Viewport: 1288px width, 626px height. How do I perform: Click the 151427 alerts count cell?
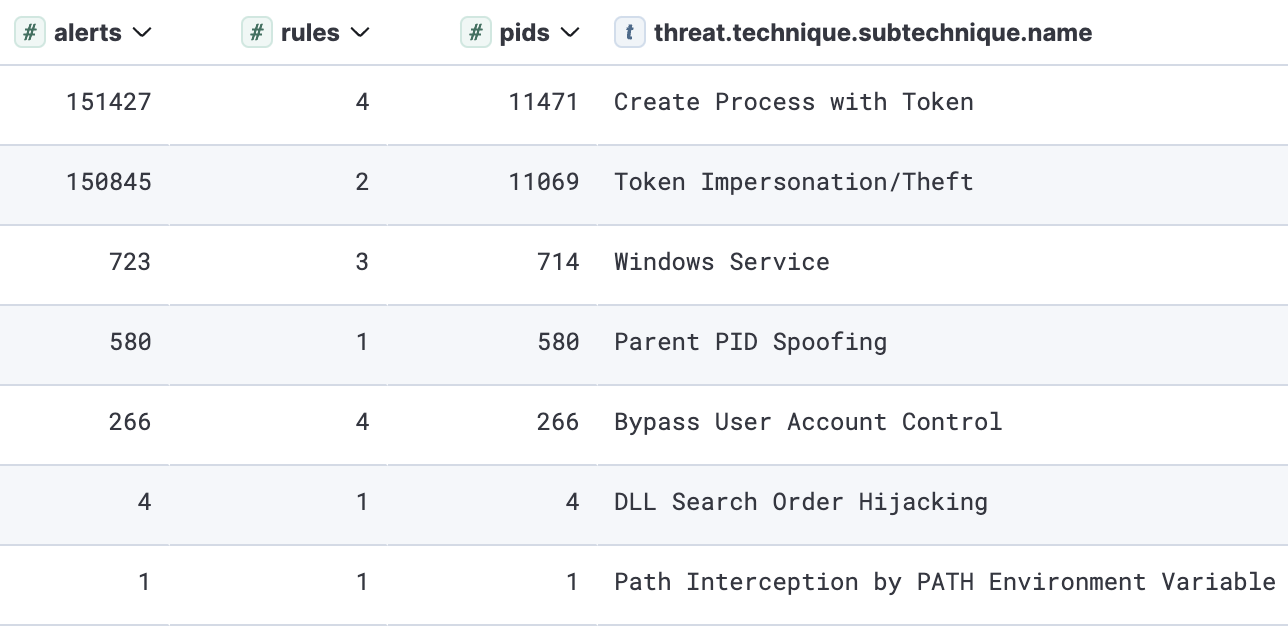point(109,102)
